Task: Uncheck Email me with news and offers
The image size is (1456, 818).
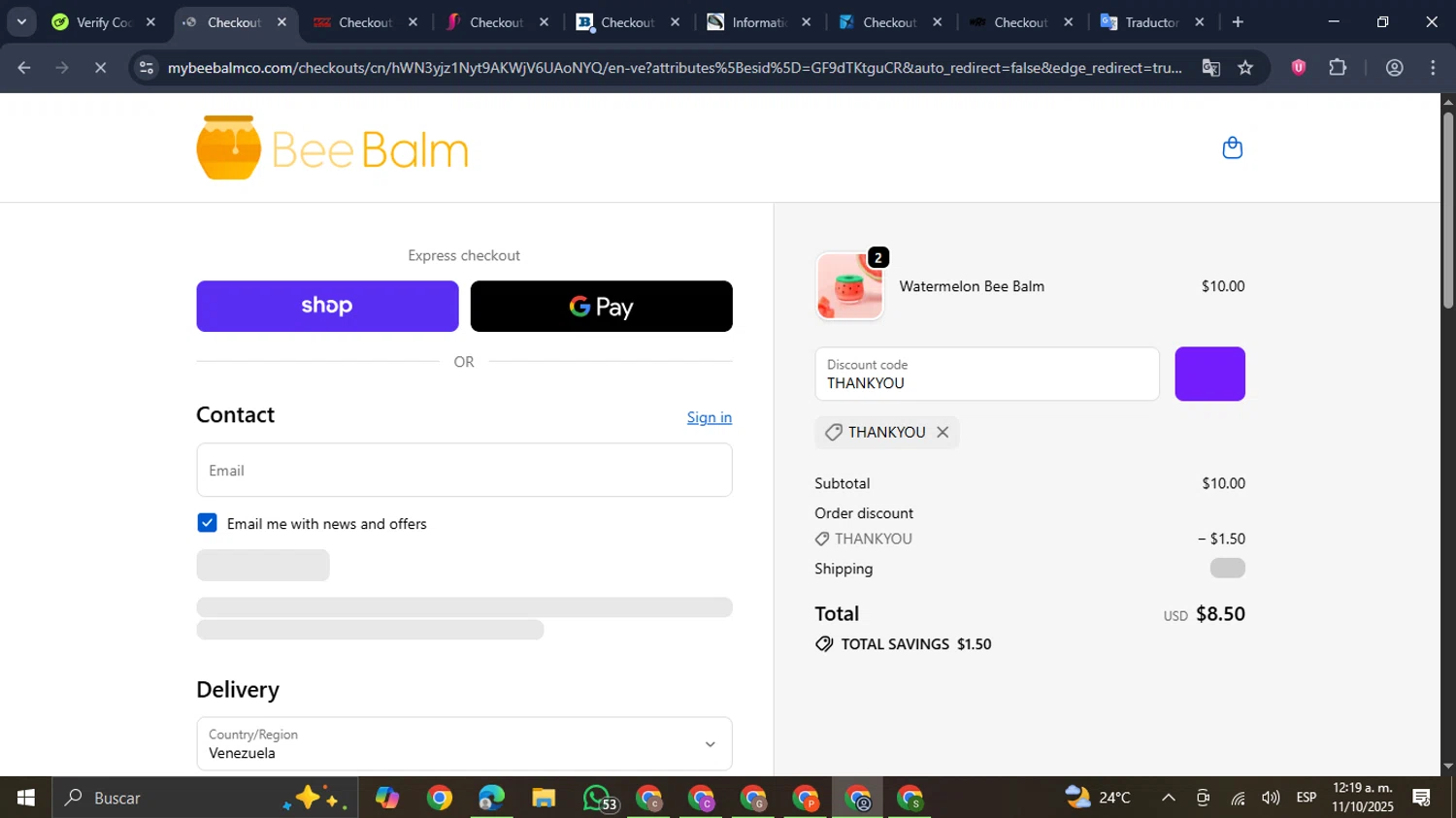Action: [207, 523]
